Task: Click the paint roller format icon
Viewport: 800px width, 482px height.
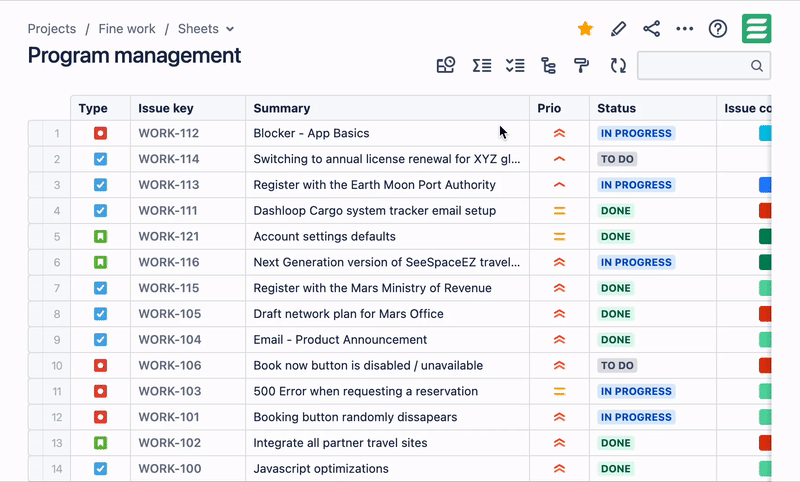Action: click(582, 65)
